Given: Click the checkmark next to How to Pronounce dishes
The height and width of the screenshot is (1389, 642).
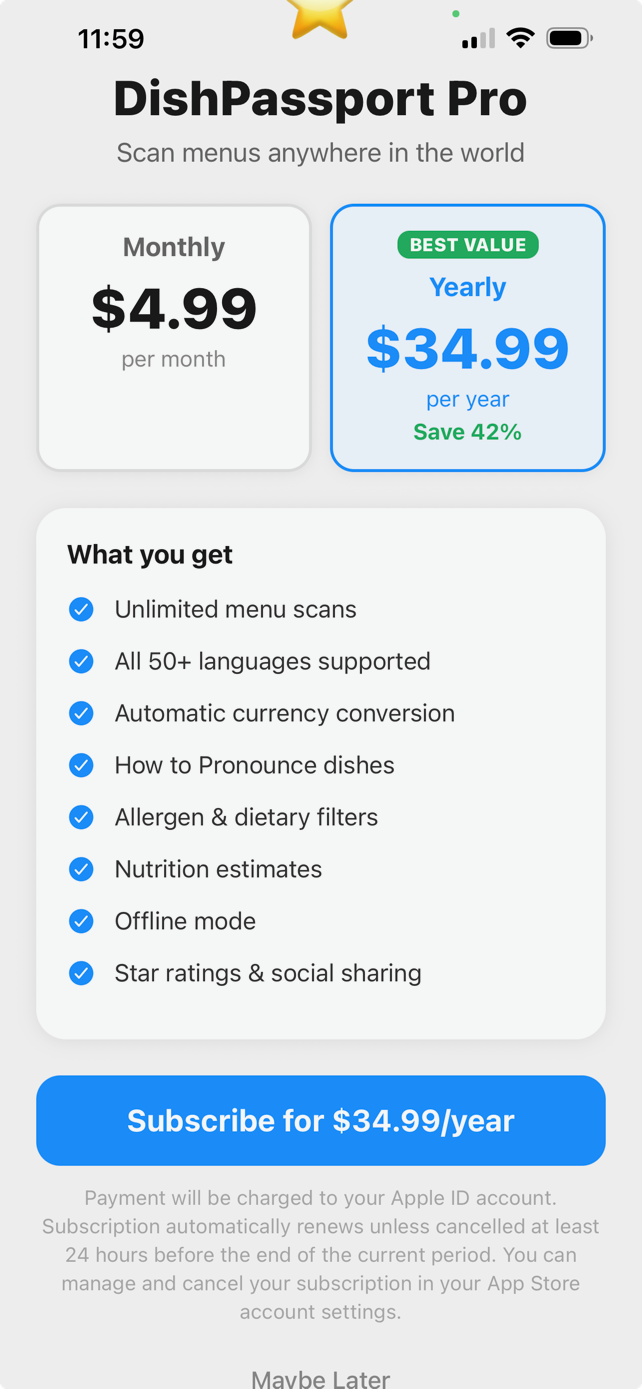Looking at the screenshot, I should tap(81, 765).
